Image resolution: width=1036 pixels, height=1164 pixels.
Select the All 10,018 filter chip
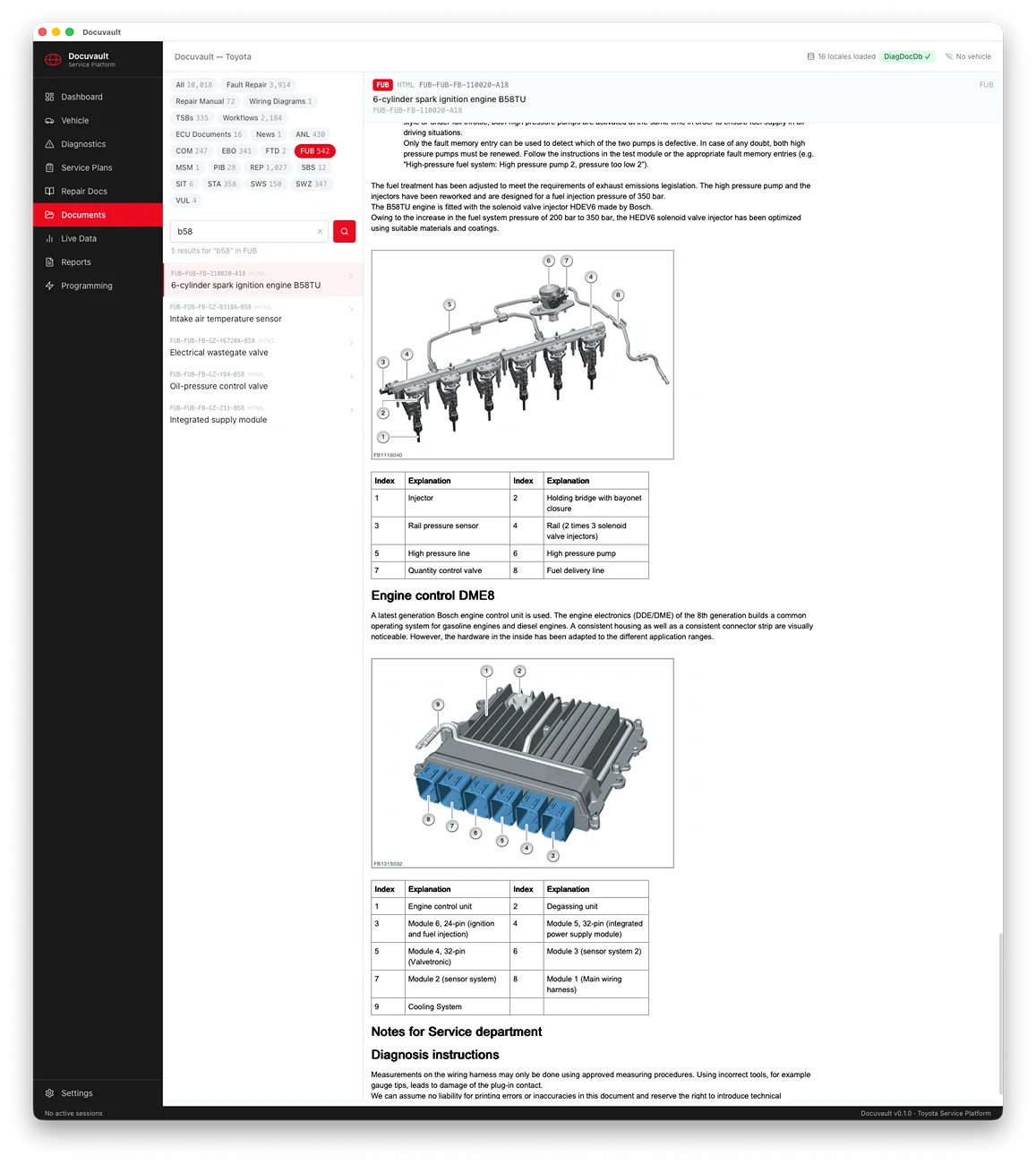click(x=194, y=85)
